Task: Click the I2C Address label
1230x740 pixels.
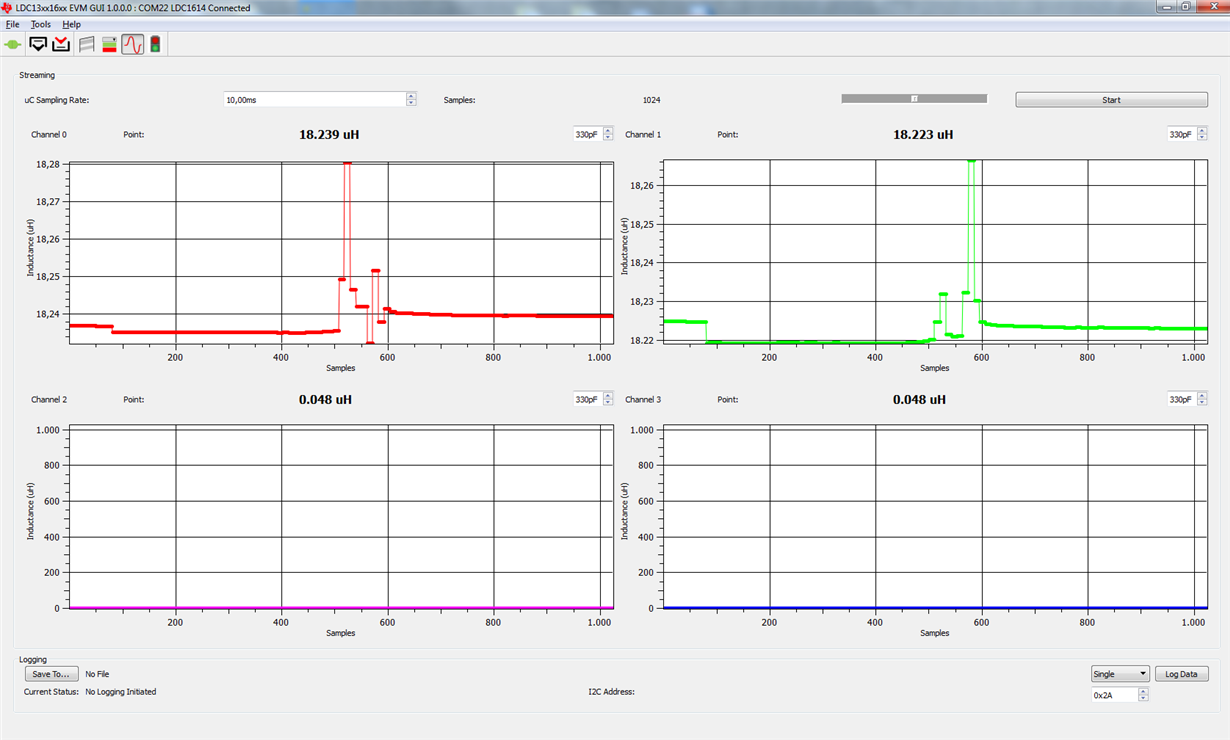Action: [x=611, y=691]
